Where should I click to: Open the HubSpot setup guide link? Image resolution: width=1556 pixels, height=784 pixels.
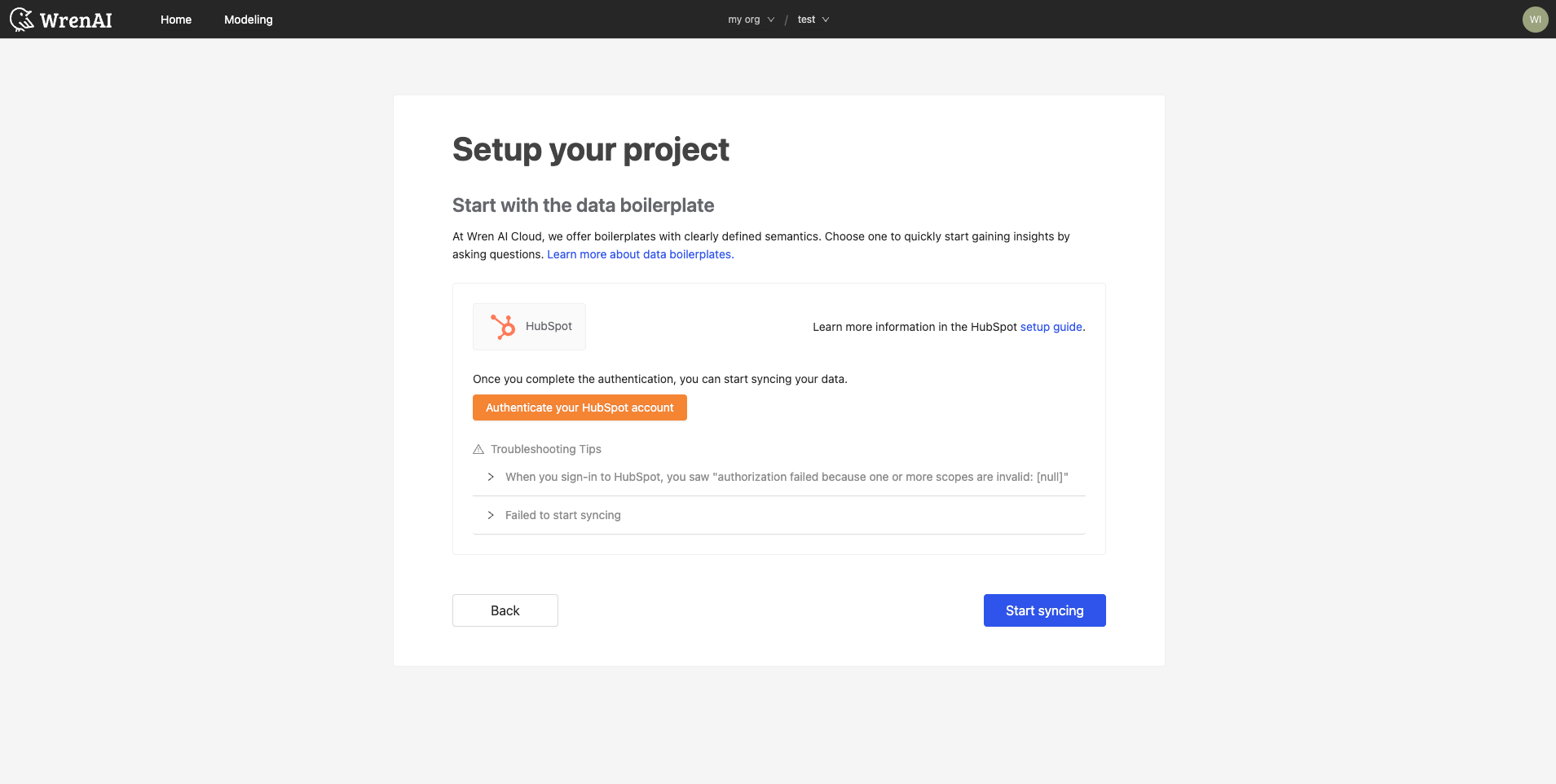coord(1051,327)
